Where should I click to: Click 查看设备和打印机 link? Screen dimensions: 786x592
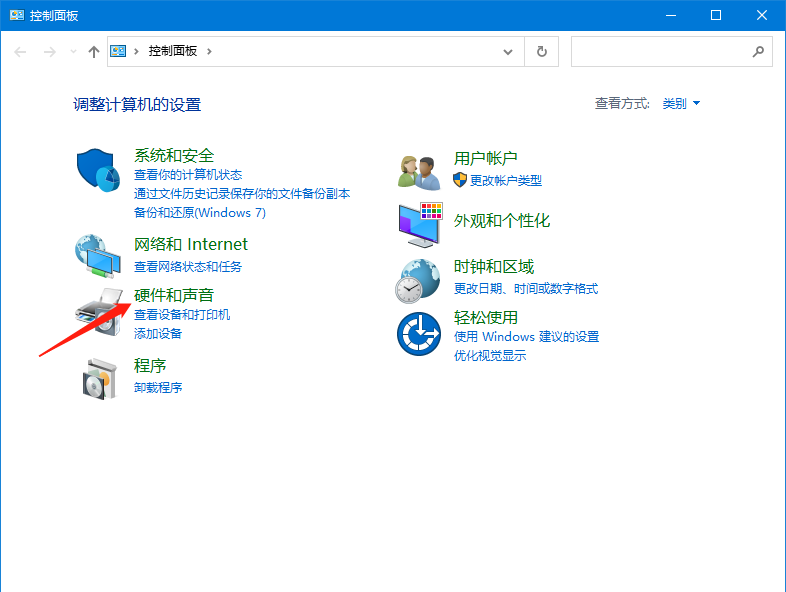click(x=182, y=314)
